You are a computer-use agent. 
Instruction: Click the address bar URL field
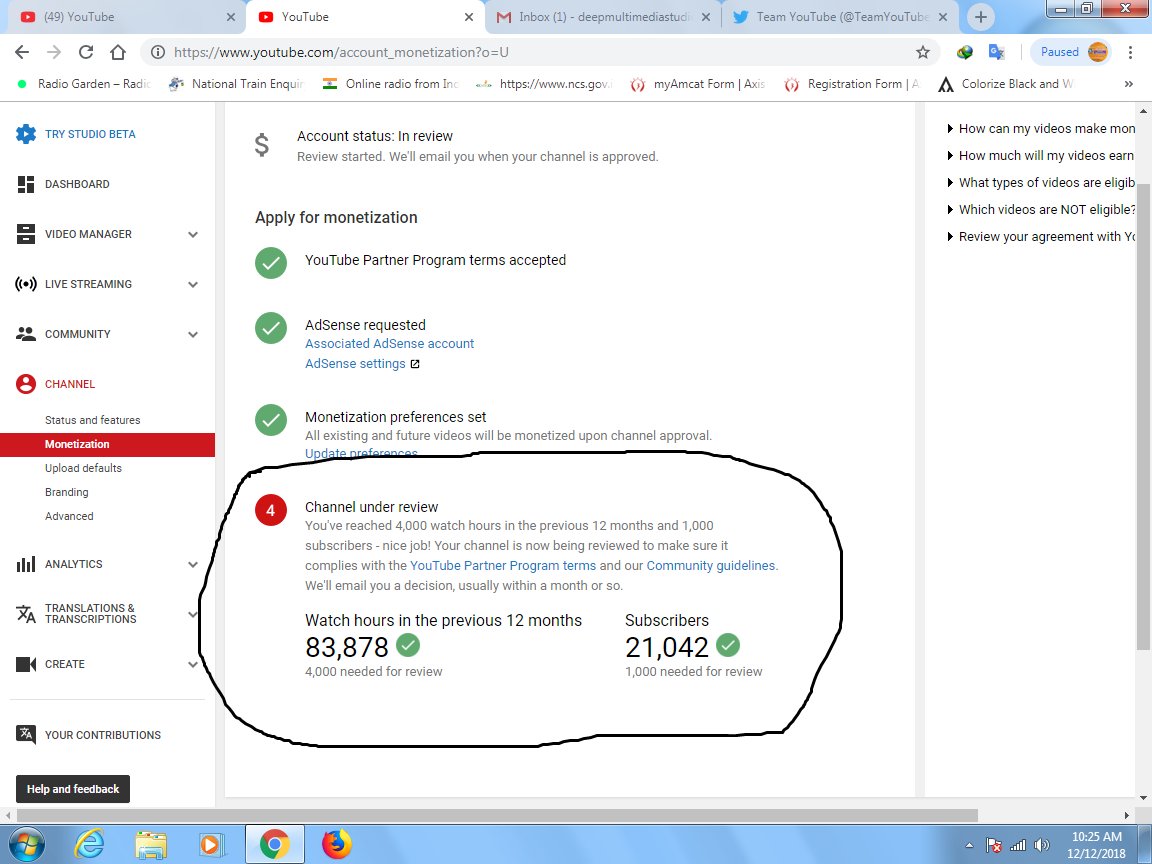(540, 52)
